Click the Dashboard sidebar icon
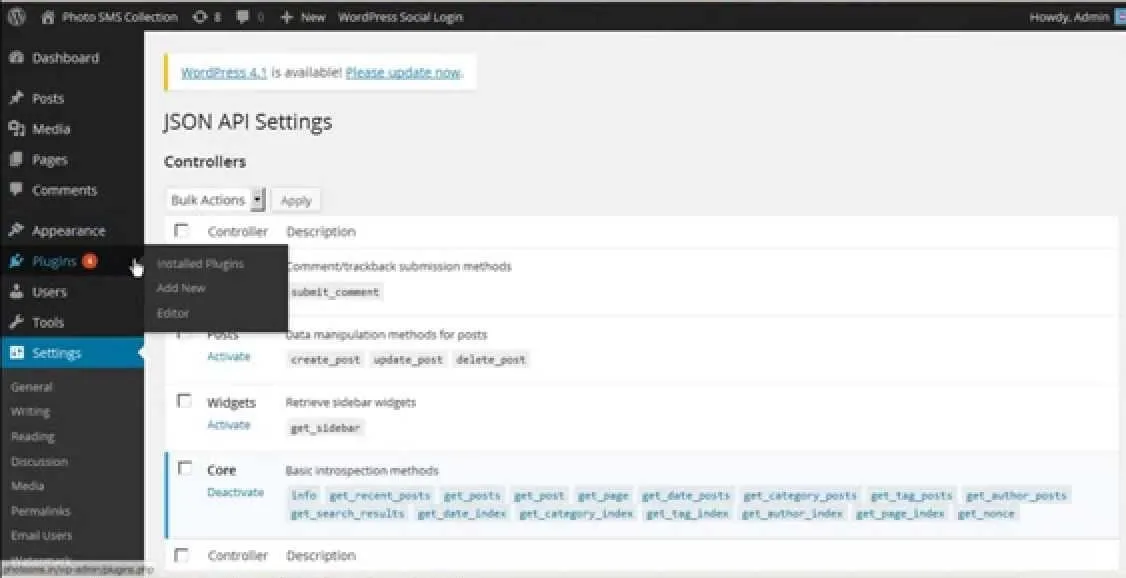 tap(17, 58)
